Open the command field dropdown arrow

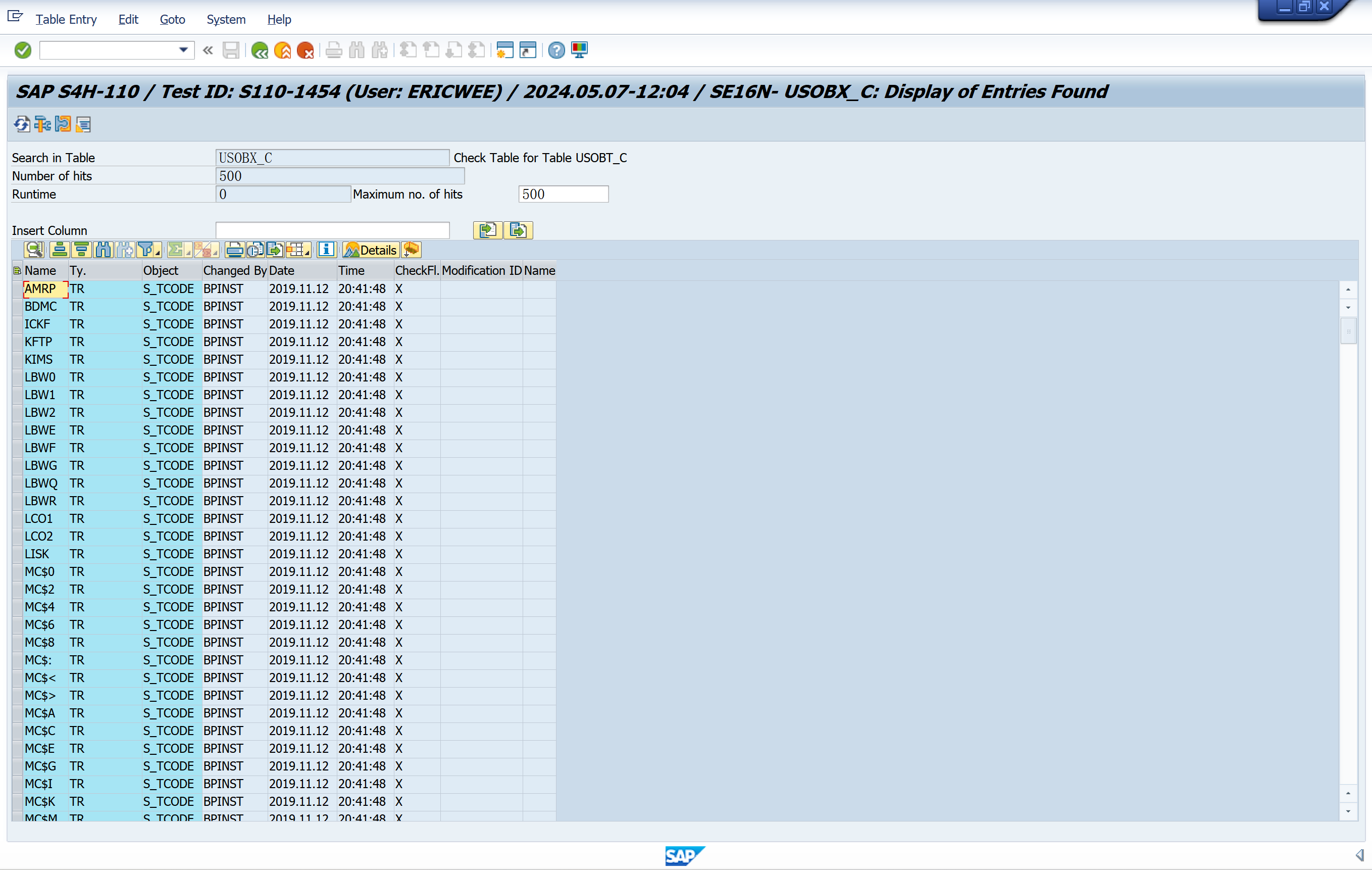click(x=183, y=50)
